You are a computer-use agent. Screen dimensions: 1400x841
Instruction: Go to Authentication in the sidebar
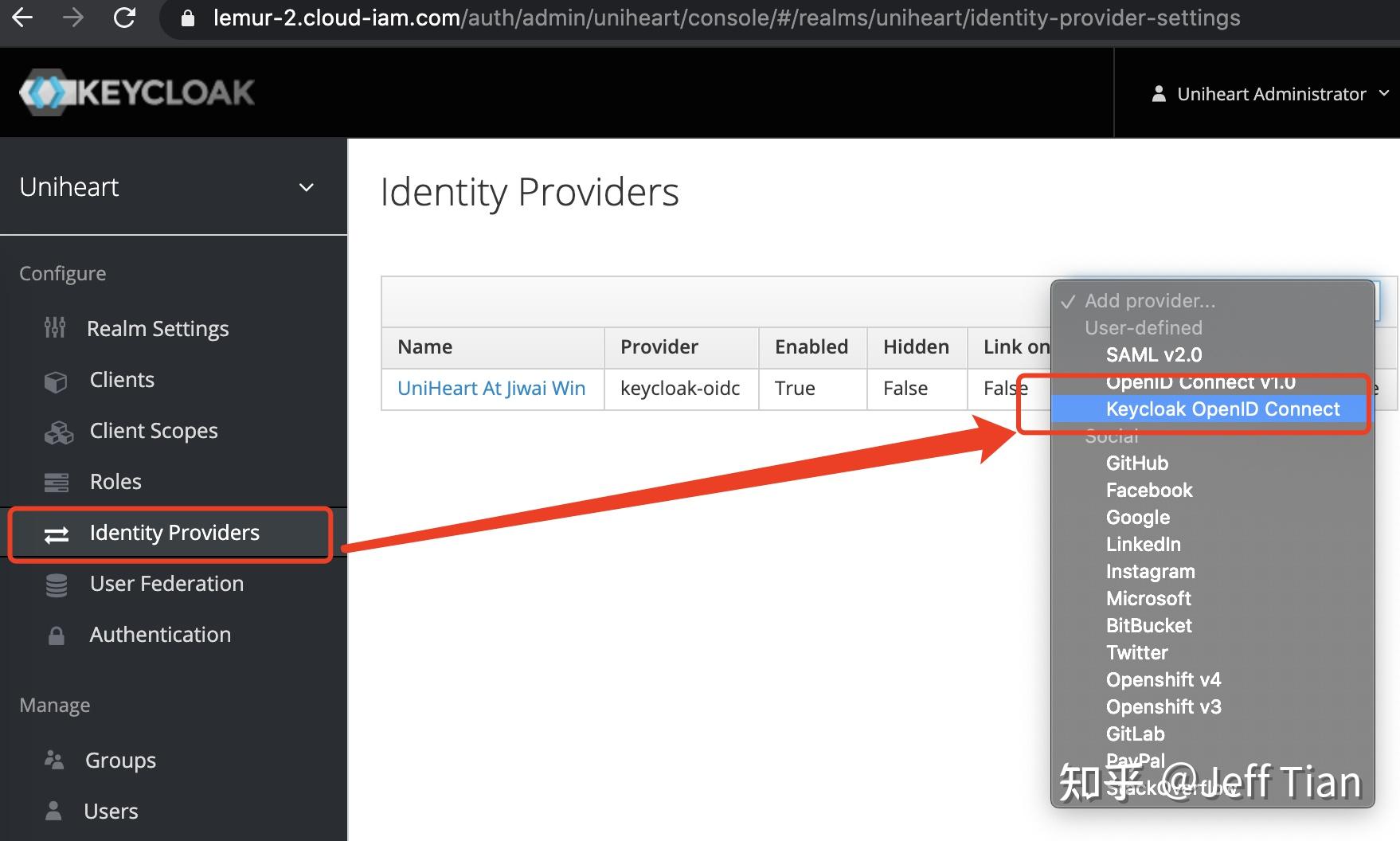(160, 634)
